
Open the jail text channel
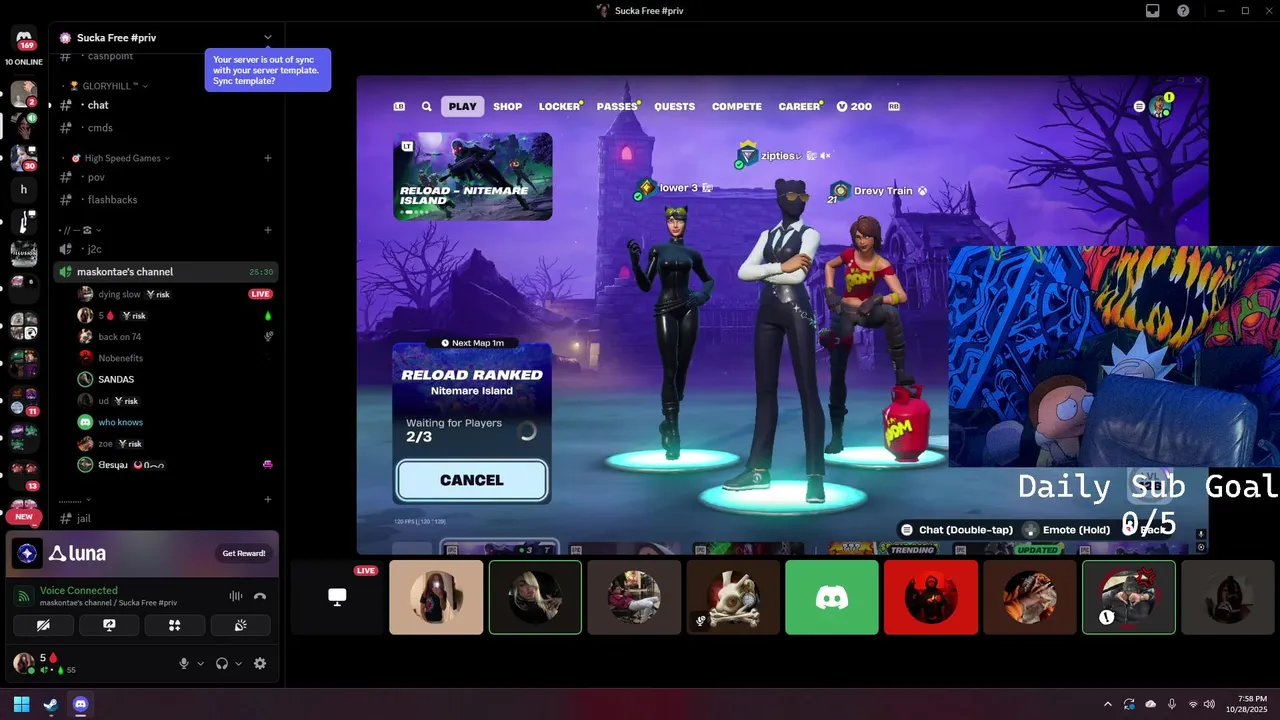coord(165,518)
